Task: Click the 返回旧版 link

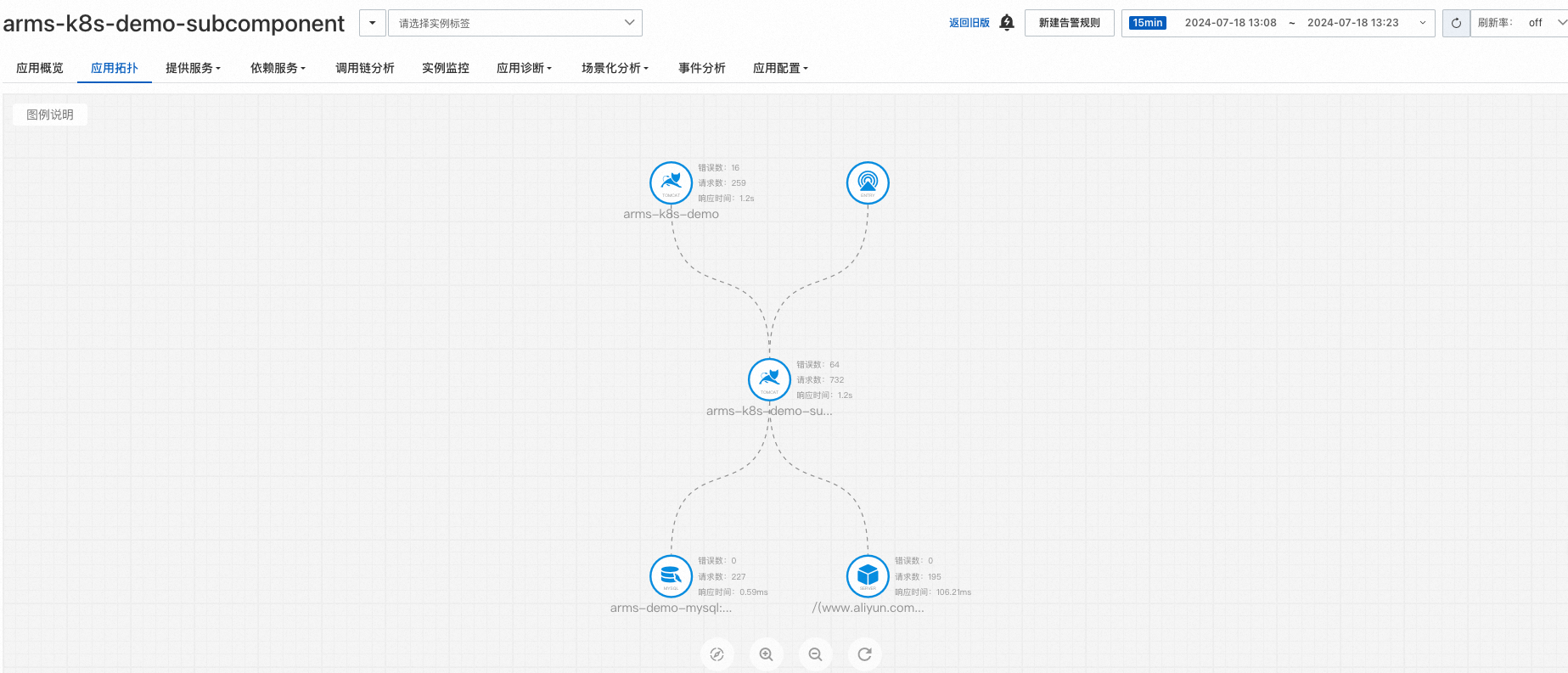Action: point(969,23)
